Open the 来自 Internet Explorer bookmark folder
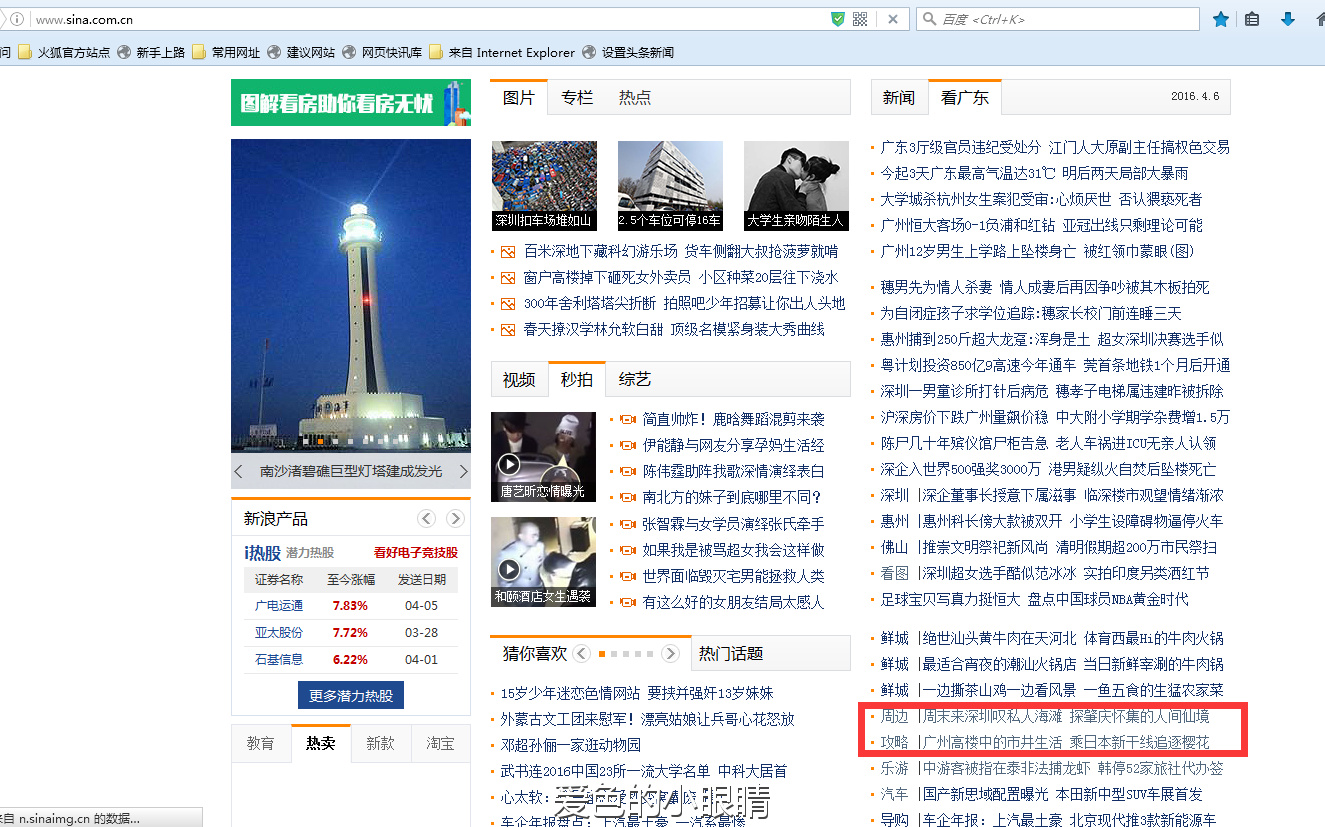1325x827 pixels. point(502,52)
